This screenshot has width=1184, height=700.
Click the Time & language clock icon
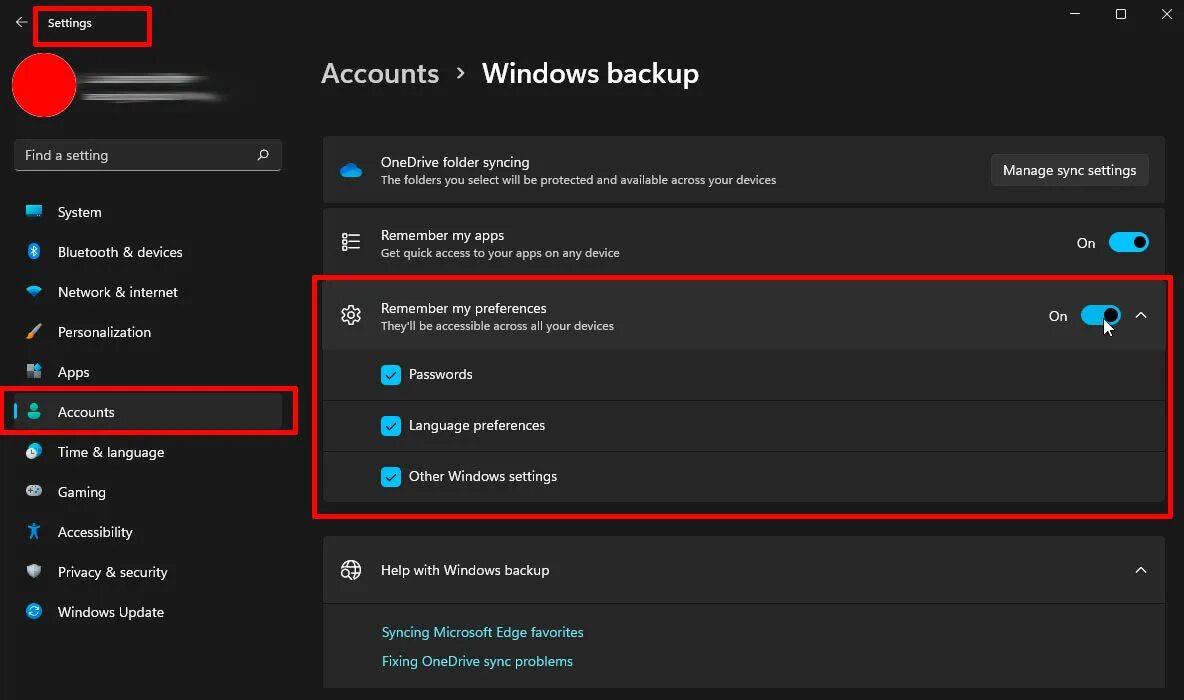[x=34, y=452]
